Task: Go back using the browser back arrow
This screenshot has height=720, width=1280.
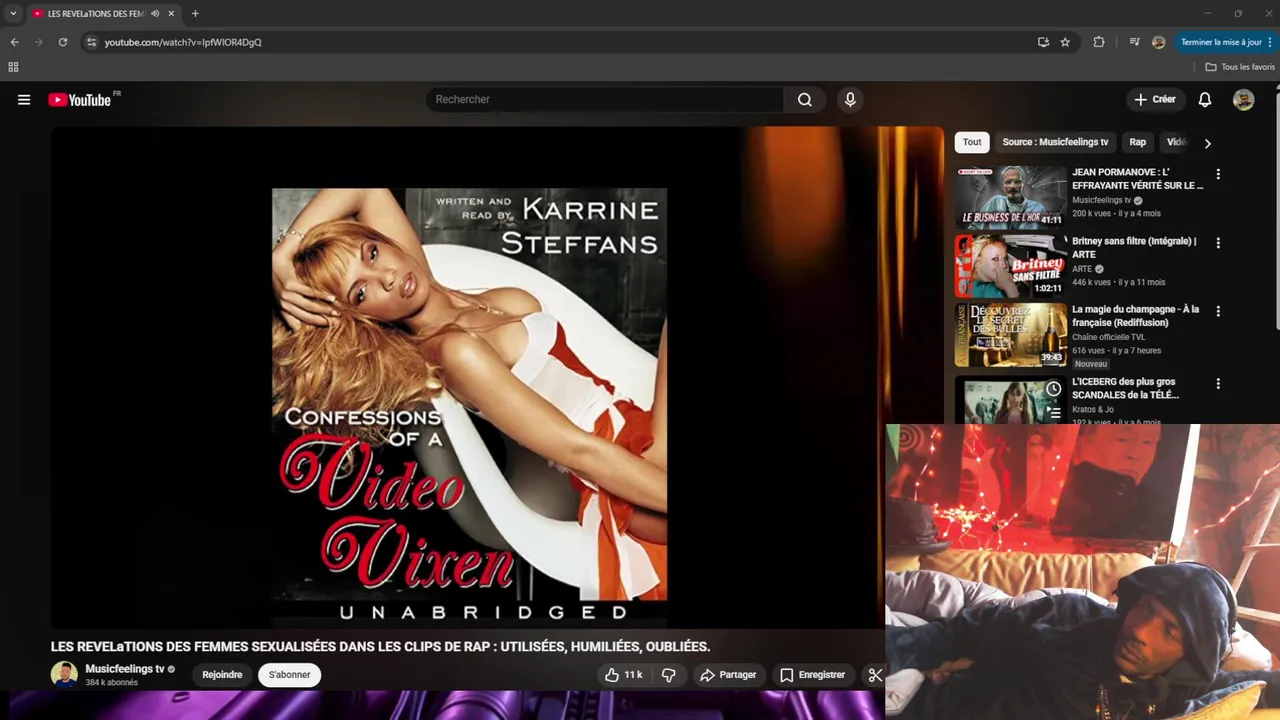Action: 14,42
